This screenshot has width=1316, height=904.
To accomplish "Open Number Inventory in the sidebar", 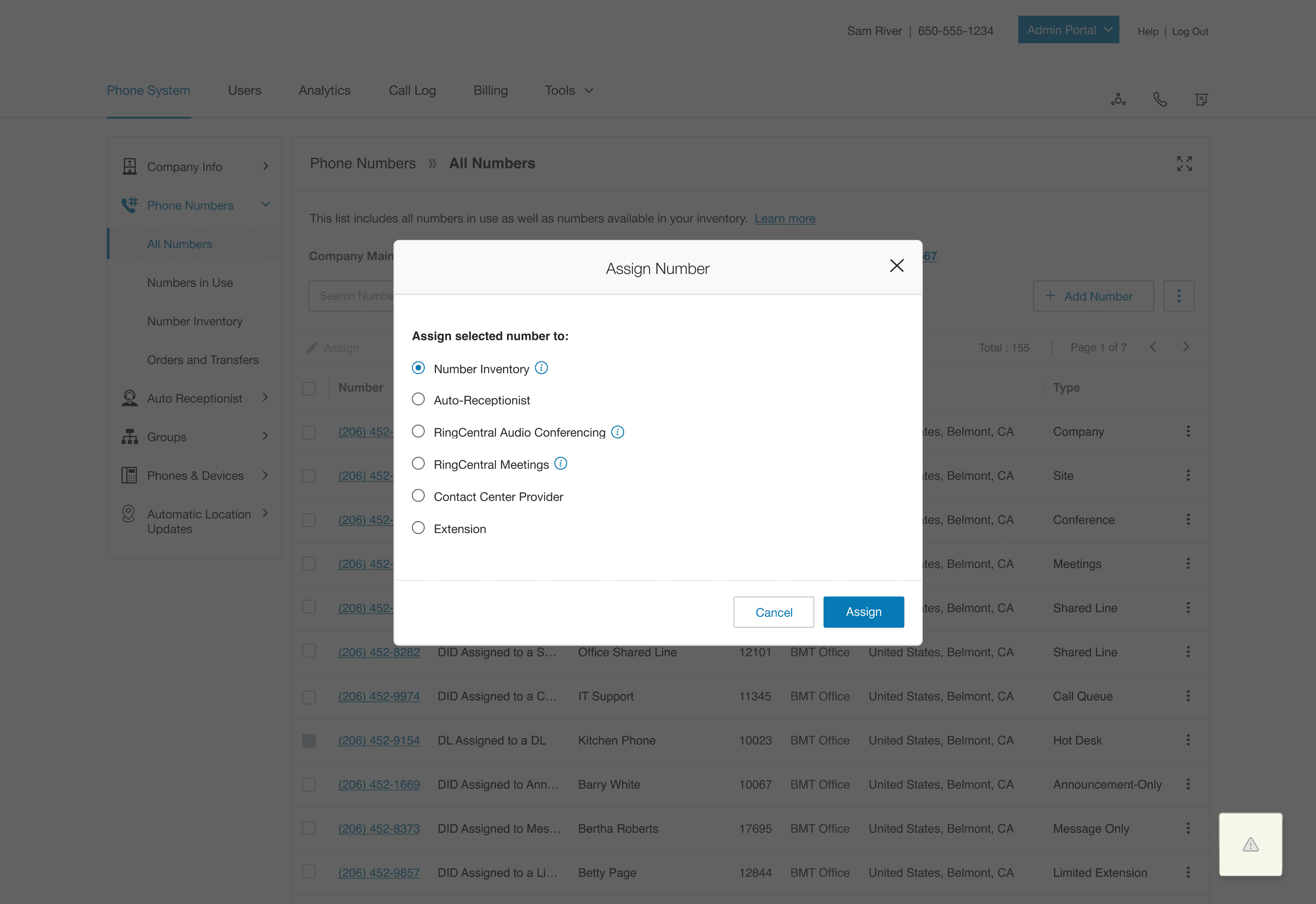I will pos(195,321).
